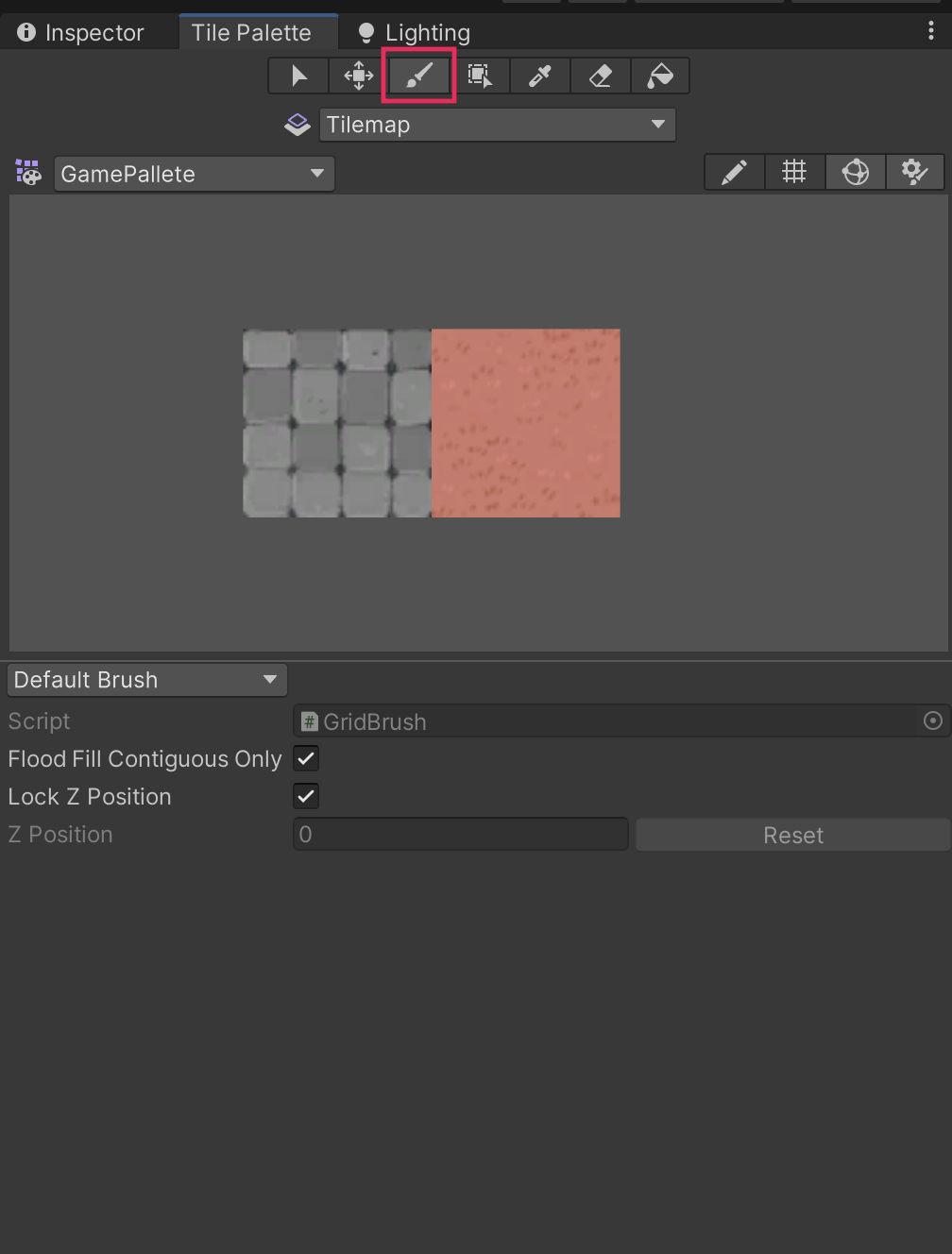Toggle palette edit pencil icon
952x1254 pixels.
[734, 173]
